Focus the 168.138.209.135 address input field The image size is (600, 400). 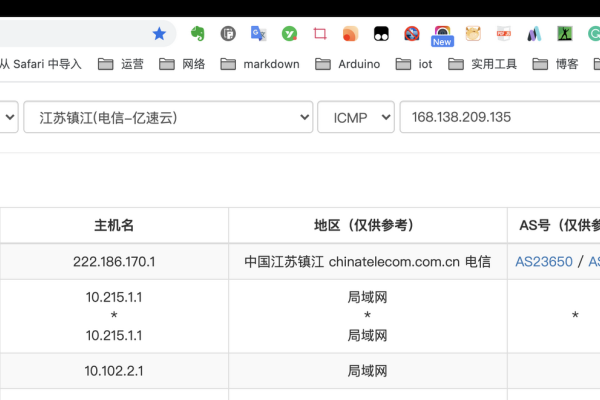click(x=500, y=117)
